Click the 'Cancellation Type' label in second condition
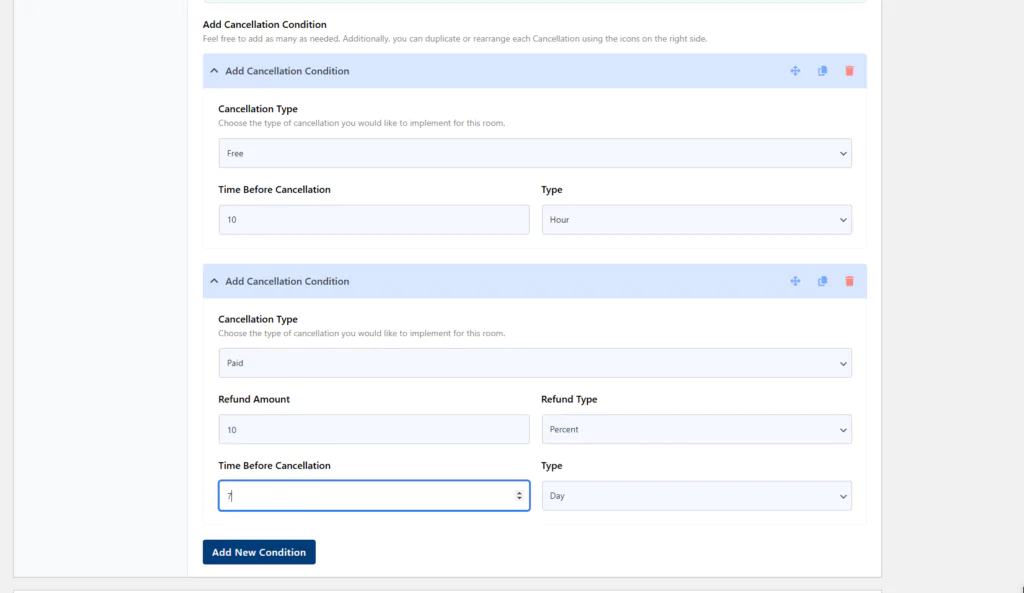1024x593 pixels. pos(257,319)
